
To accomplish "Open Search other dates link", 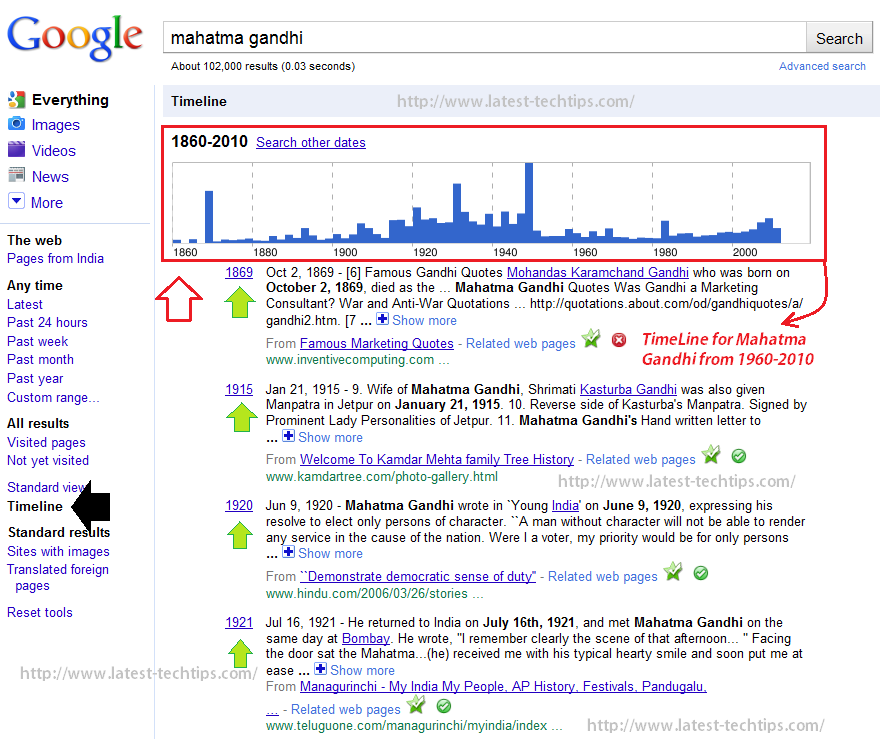I will pyautogui.click(x=311, y=143).
